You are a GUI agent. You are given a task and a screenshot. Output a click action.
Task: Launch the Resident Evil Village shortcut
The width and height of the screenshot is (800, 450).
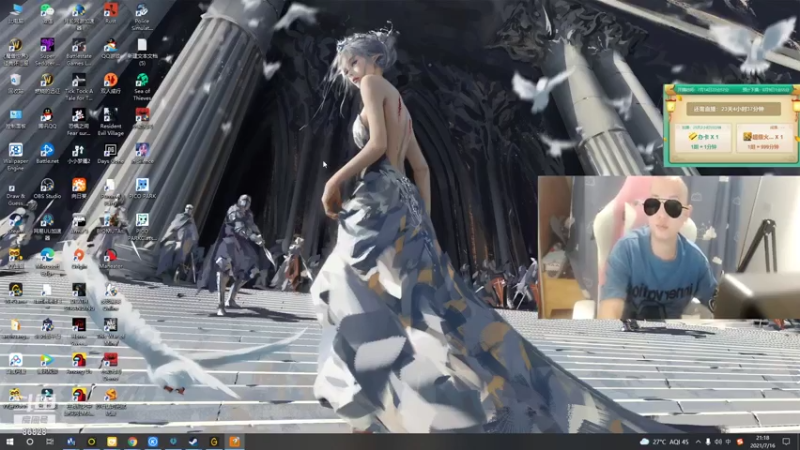pos(110,121)
